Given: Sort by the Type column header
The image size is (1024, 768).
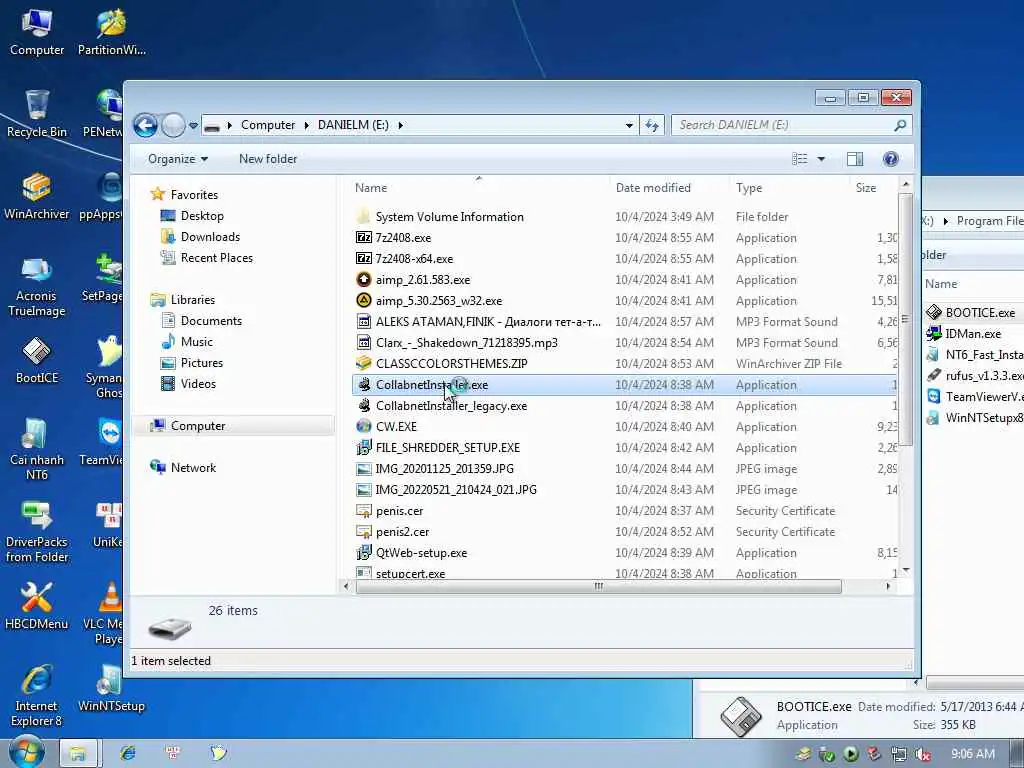Looking at the screenshot, I should pos(790,187).
